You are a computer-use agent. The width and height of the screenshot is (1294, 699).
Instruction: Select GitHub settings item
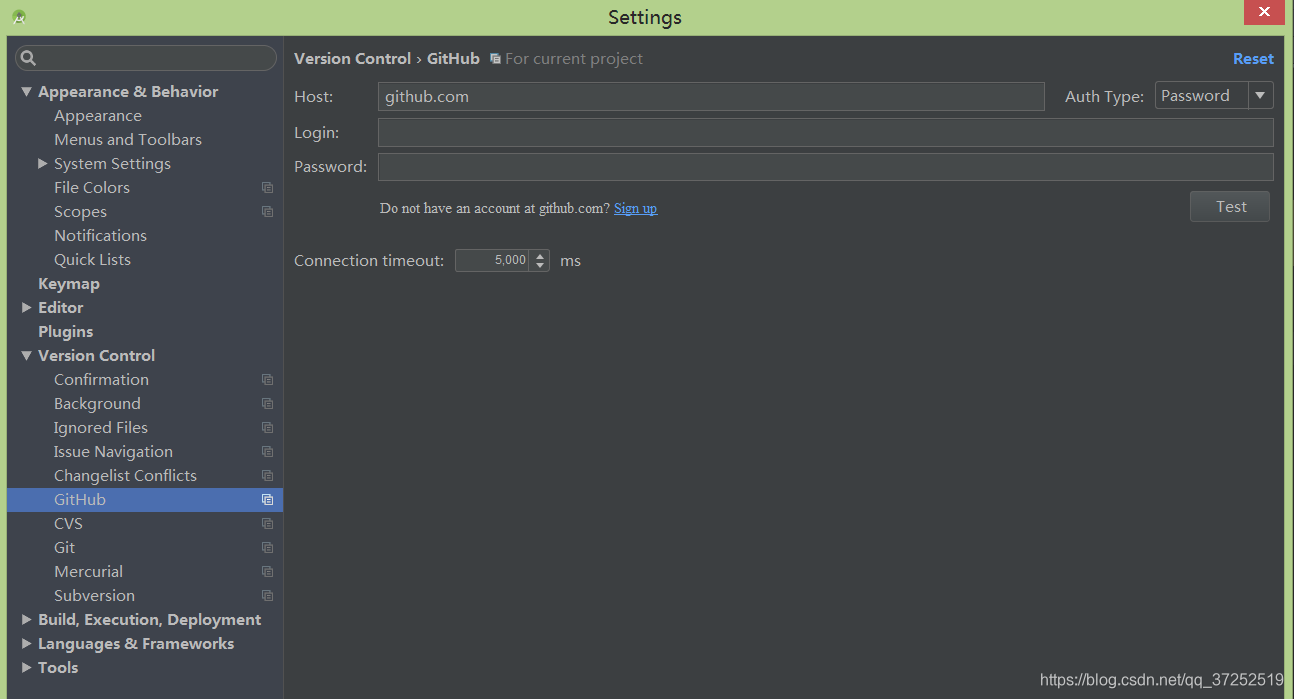pos(145,500)
